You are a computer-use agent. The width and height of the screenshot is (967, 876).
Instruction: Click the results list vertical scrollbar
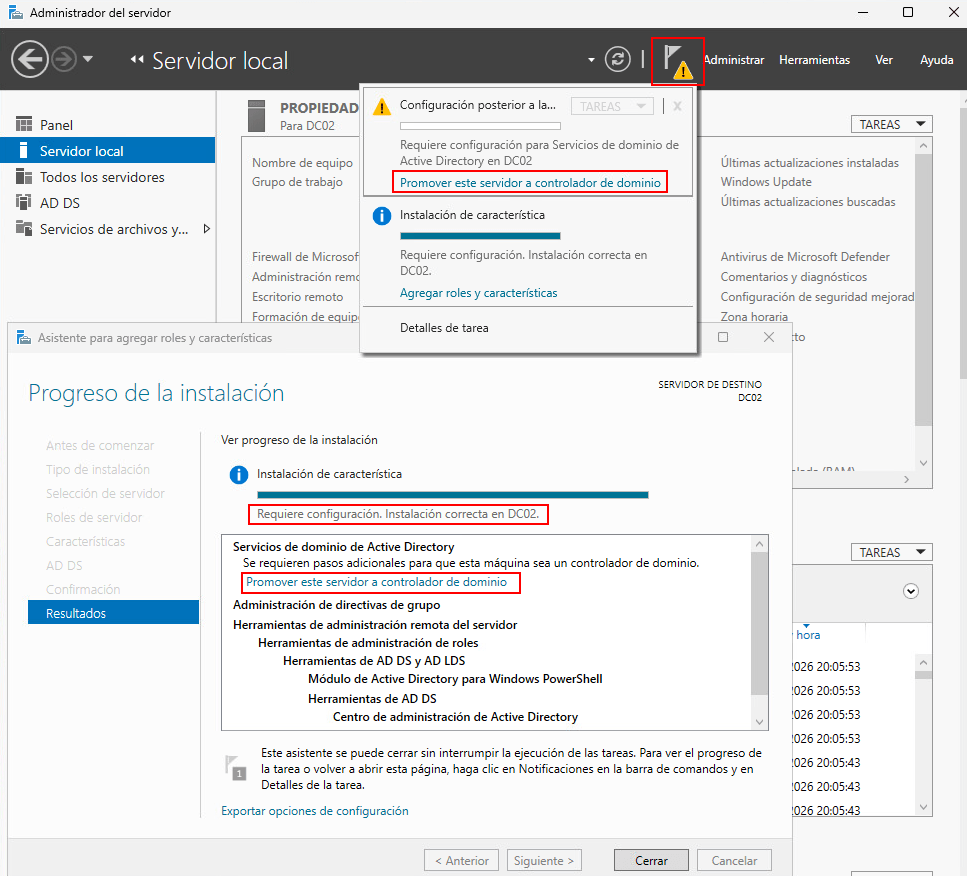click(x=760, y=630)
